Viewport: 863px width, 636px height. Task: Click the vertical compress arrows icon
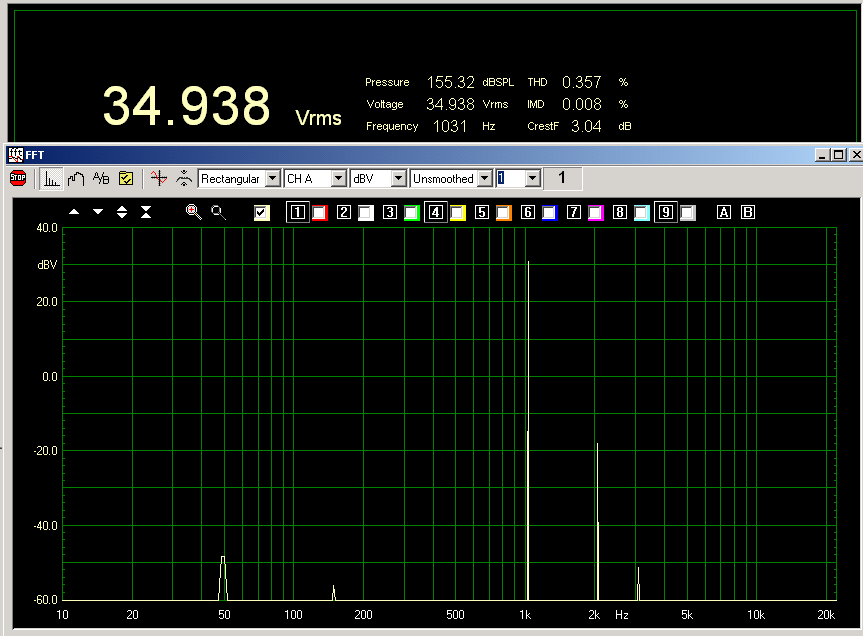(146, 212)
